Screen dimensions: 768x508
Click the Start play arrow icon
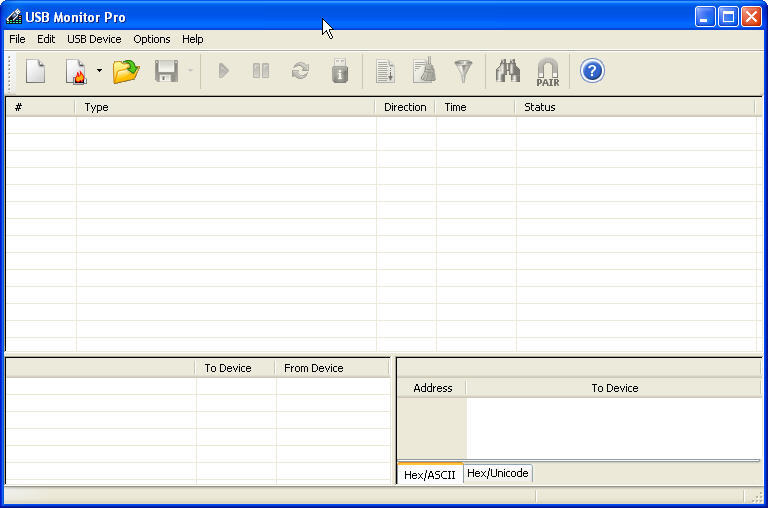click(x=224, y=71)
